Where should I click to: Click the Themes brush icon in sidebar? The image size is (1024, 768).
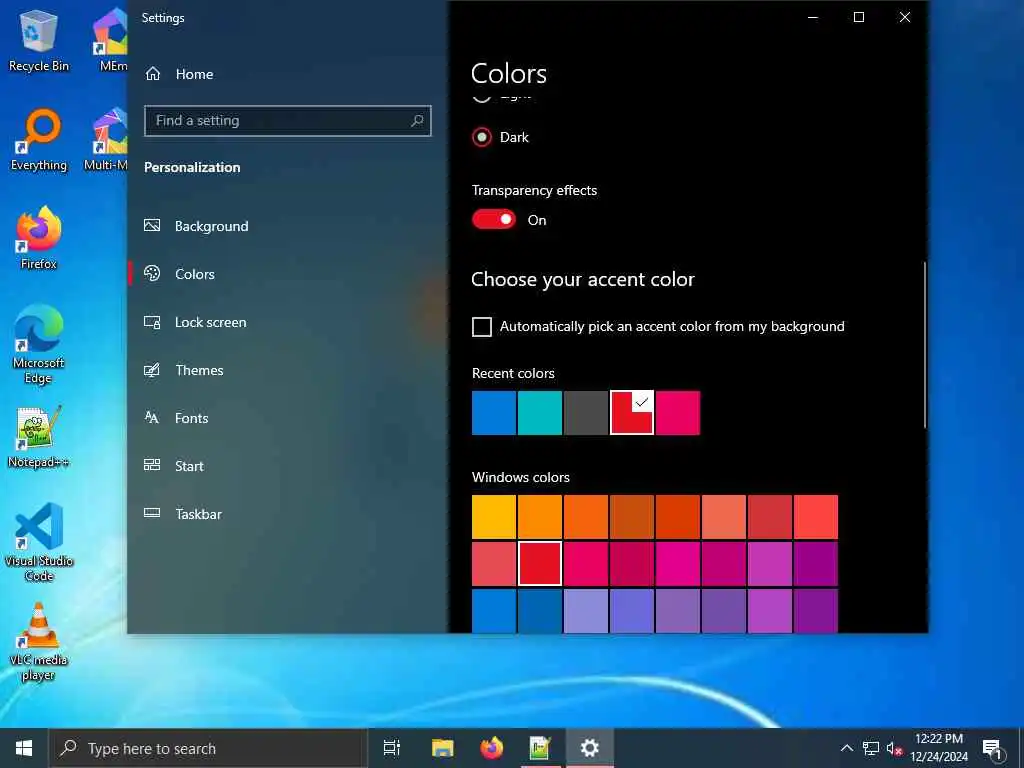(152, 370)
